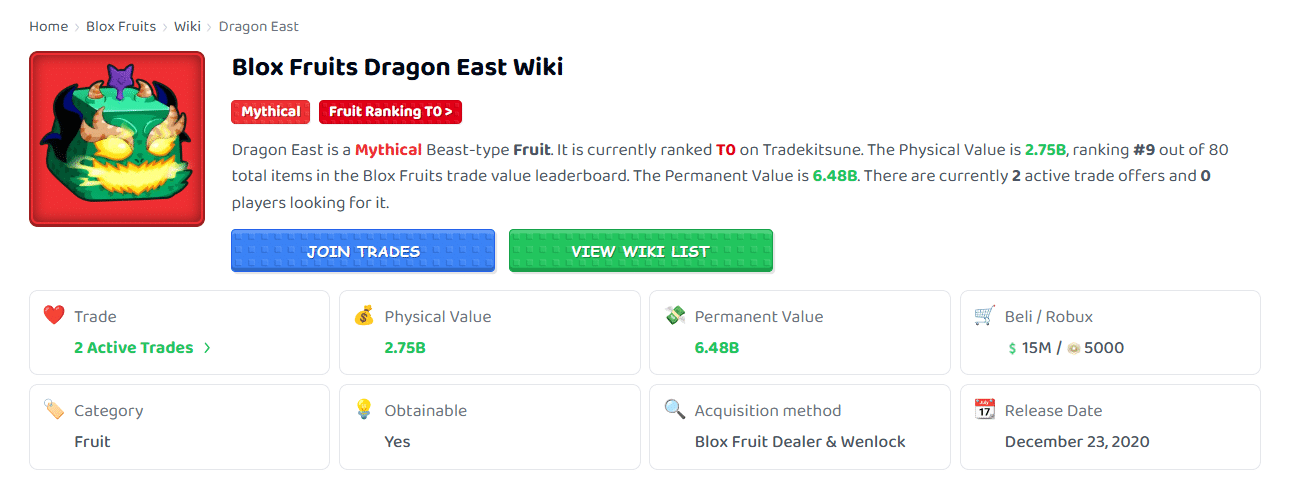Click the flying cash Permanent Value icon
Viewport: 1290px width, 490px height.
675,316
